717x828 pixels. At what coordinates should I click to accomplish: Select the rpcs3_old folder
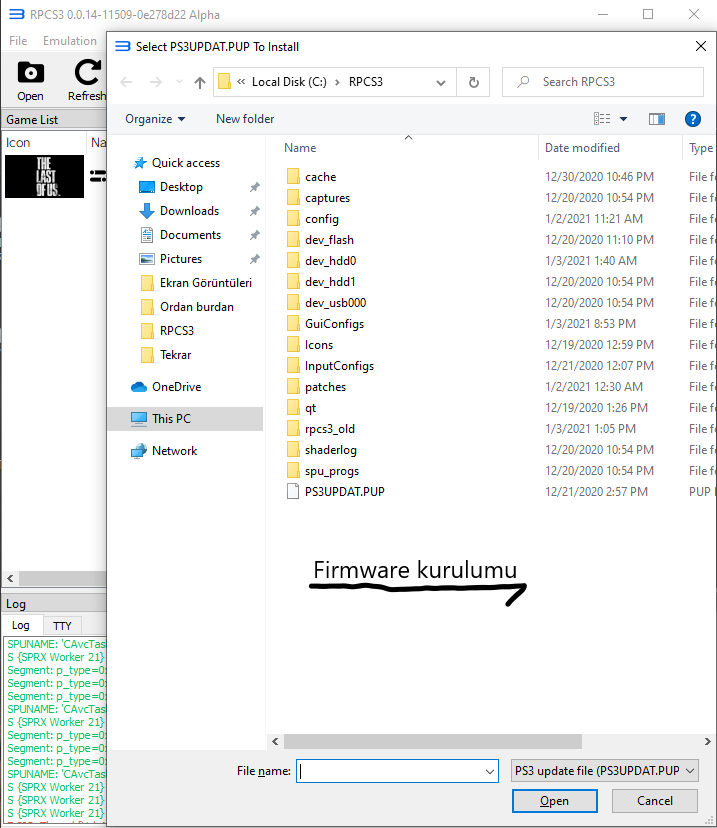point(329,429)
